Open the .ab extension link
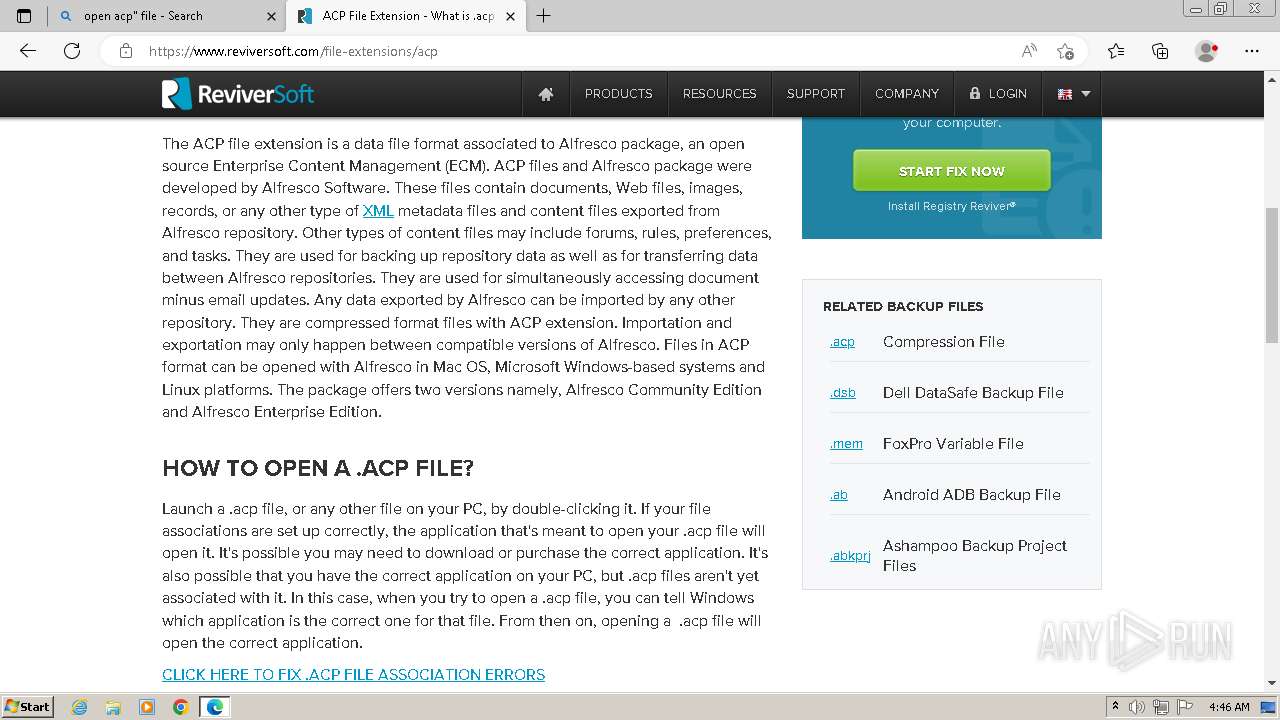This screenshot has height=720, width=1280. (838, 495)
